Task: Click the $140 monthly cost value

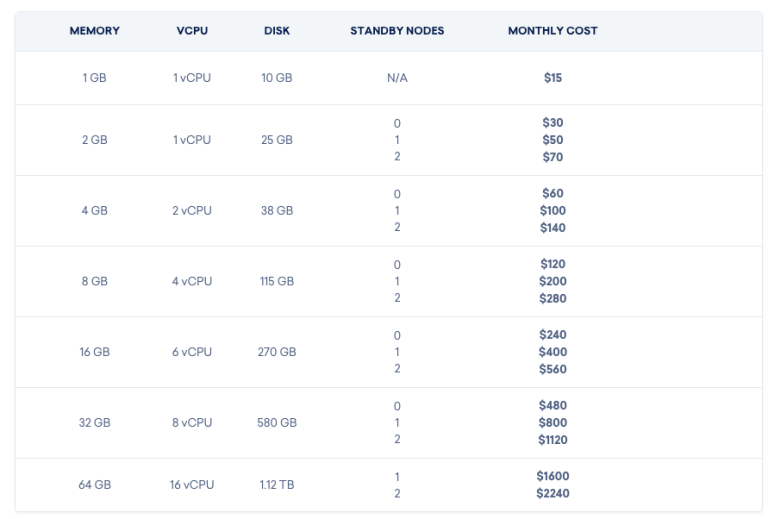Action: [552, 228]
